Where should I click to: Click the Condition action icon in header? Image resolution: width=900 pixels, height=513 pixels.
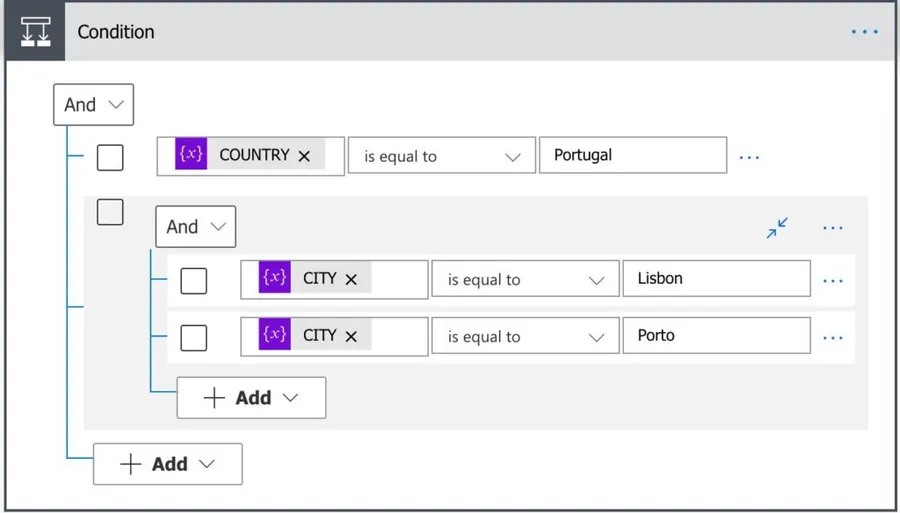coord(35,32)
